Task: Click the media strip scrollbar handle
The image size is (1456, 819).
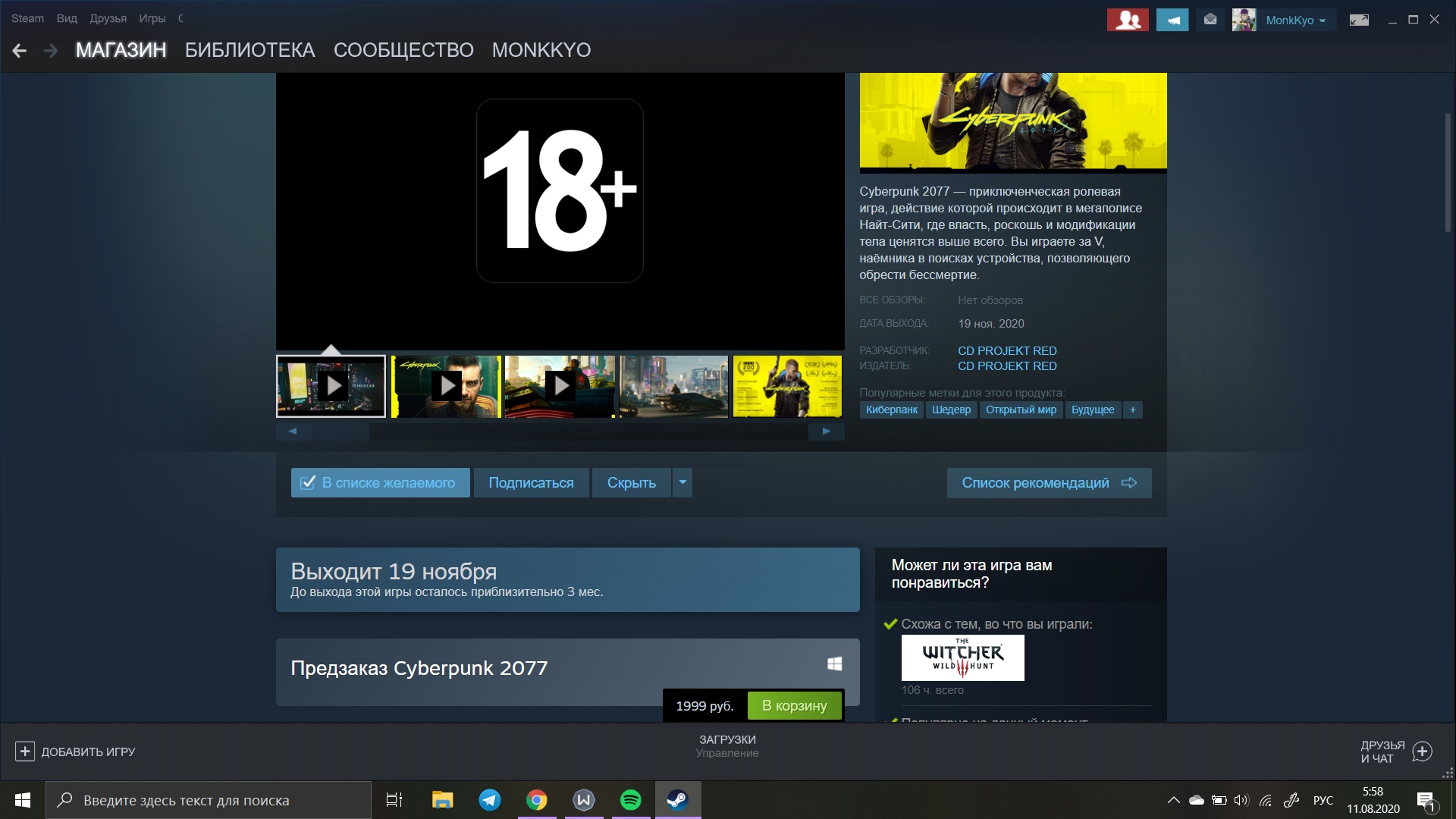Action: (341, 431)
